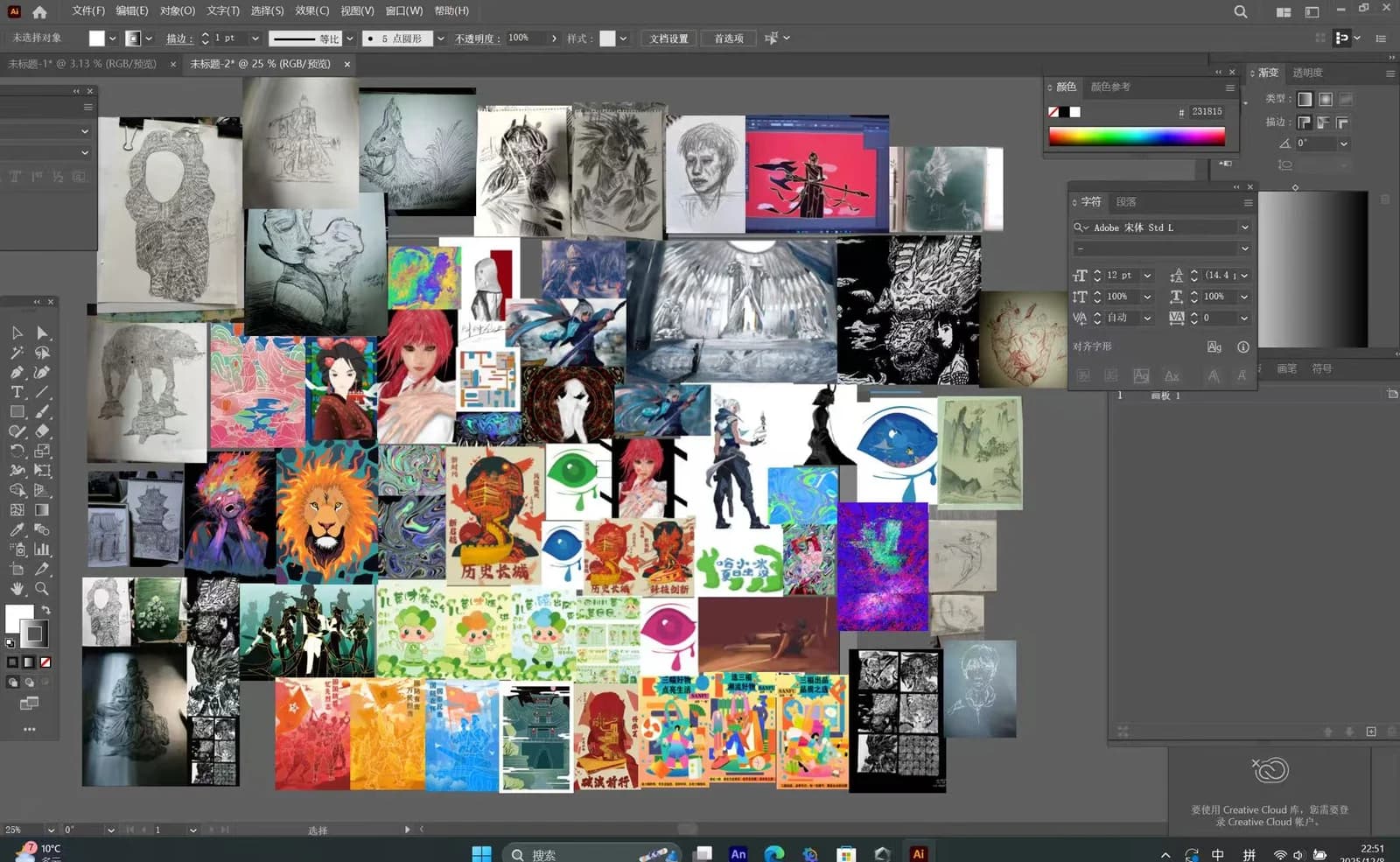1400x862 pixels.
Task: Select the Gradient tool in toolbox
Action: click(x=42, y=510)
